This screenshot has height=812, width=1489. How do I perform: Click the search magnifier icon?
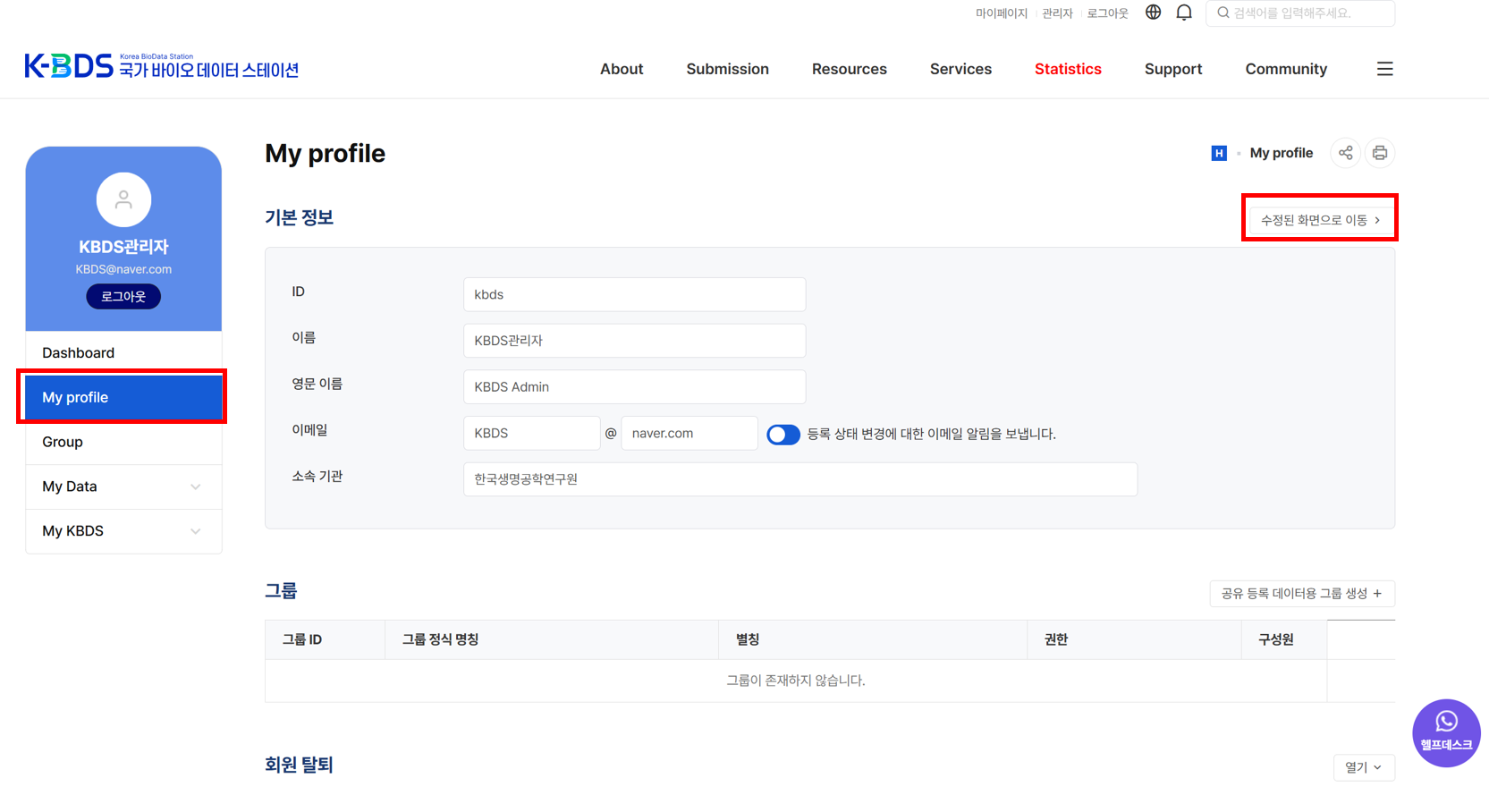coord(1222,13)
